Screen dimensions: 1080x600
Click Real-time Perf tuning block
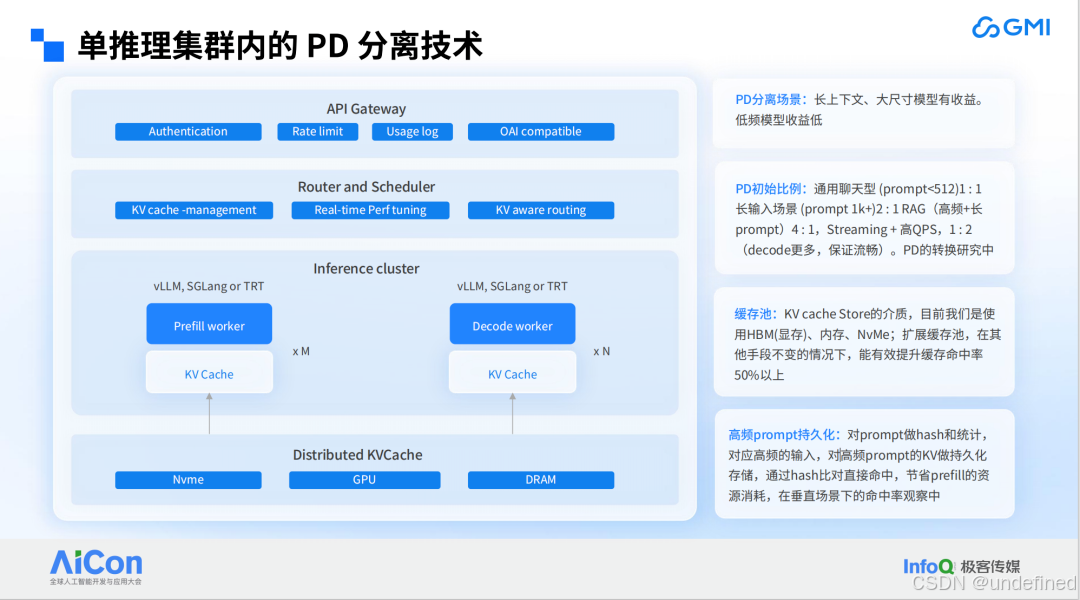coord(371,210)
